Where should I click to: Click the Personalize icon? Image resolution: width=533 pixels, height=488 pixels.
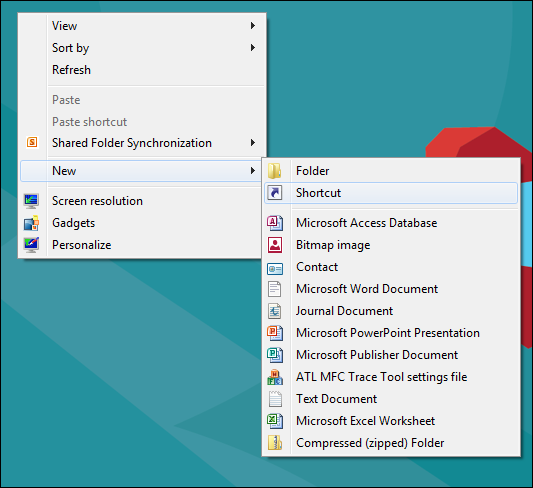tap(31, 245)
